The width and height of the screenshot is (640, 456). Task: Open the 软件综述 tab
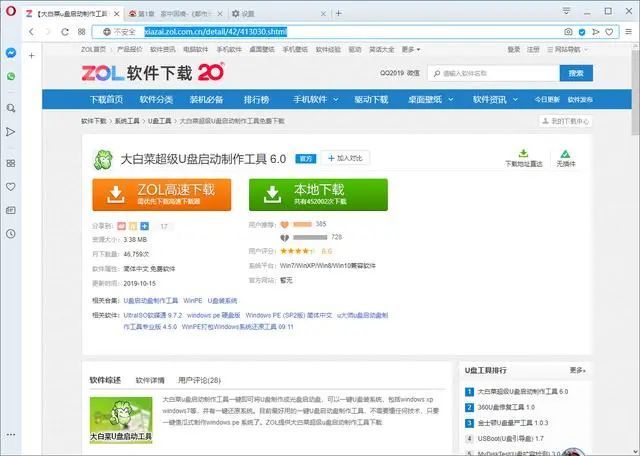[x=105, y=380]
